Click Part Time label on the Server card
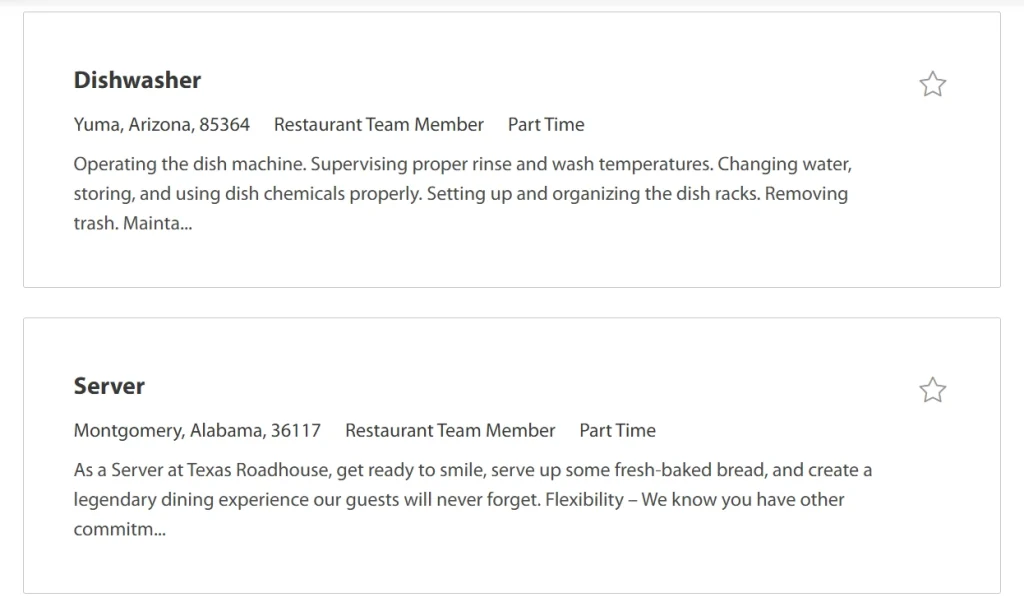 pos(617,430)
